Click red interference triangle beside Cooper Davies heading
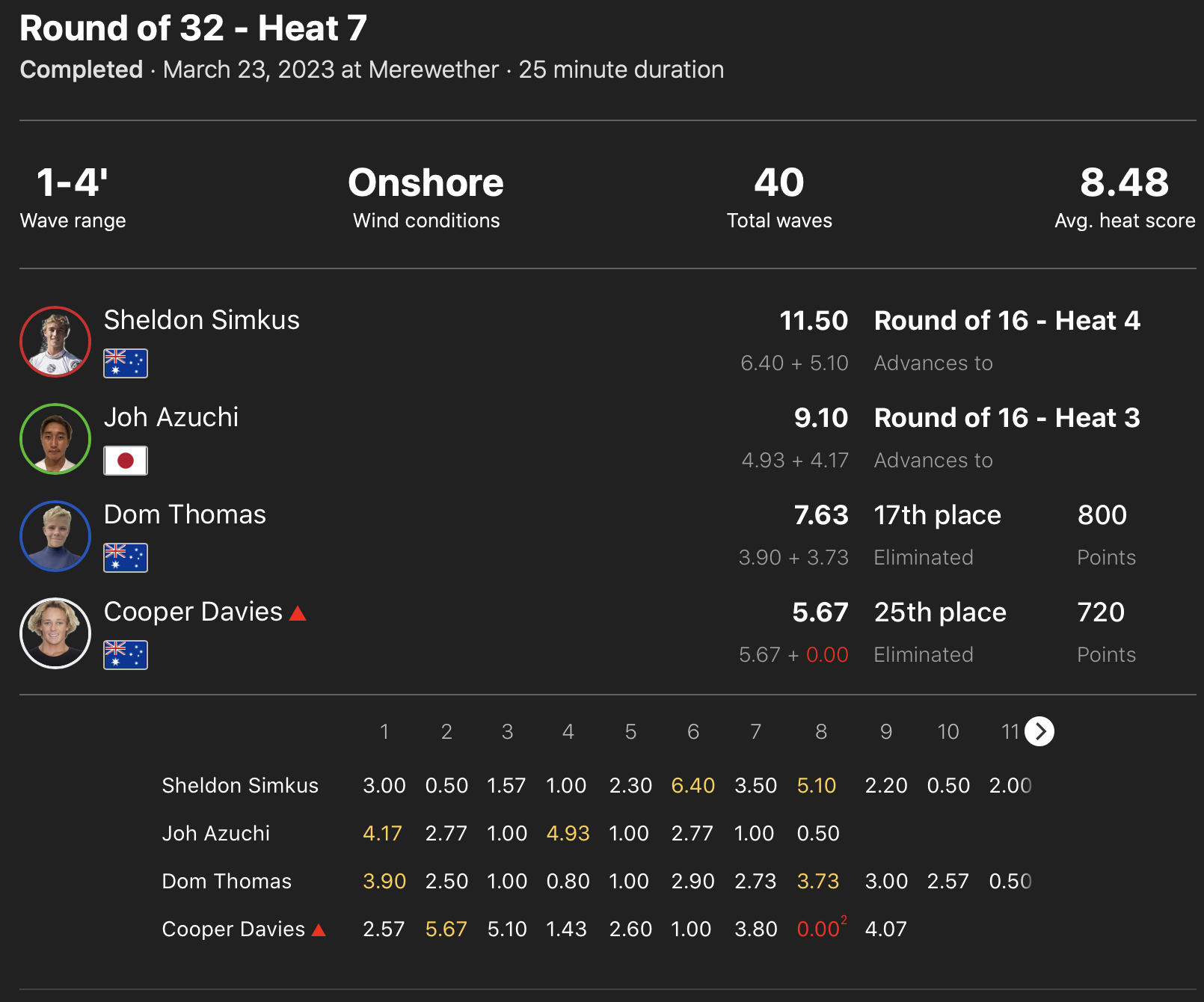Screen dimensions: 1204x1002 point(298,614)
